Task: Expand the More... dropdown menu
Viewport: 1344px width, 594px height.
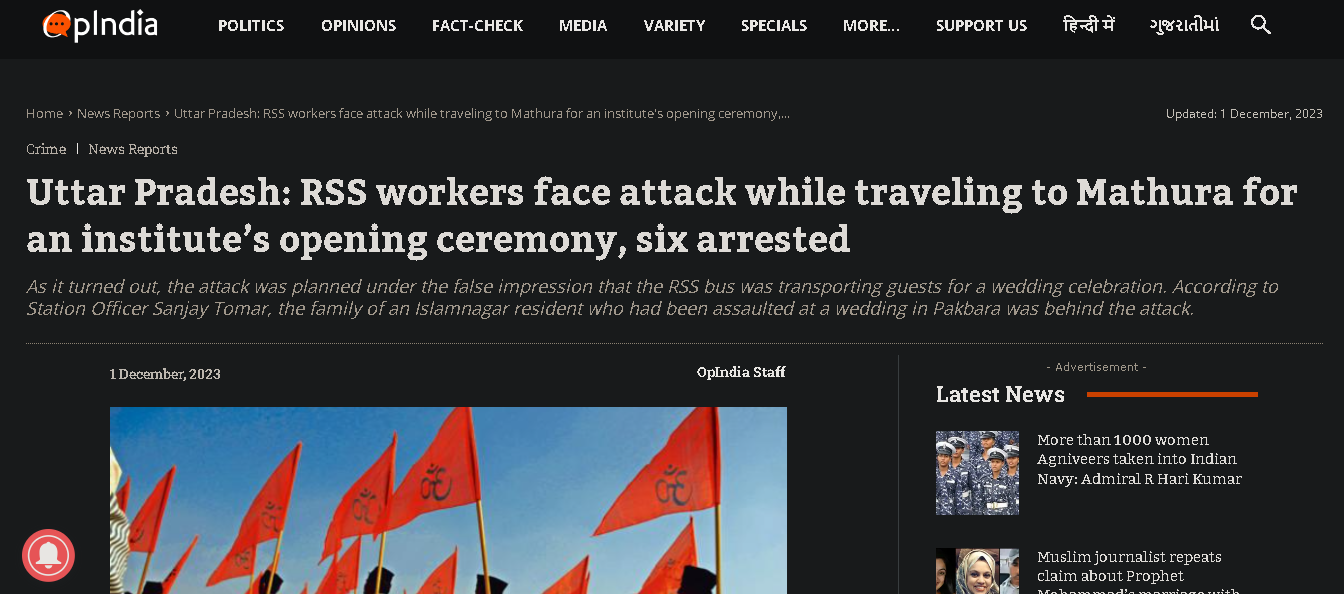Action: [x=871, y=26]
